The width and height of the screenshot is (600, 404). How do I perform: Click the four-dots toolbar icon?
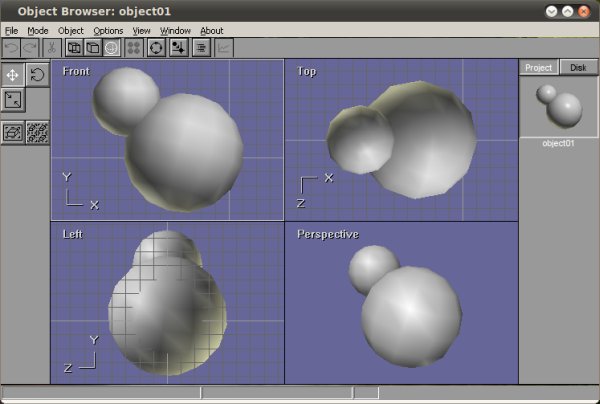pyautogui.click(x=134, y=47)
